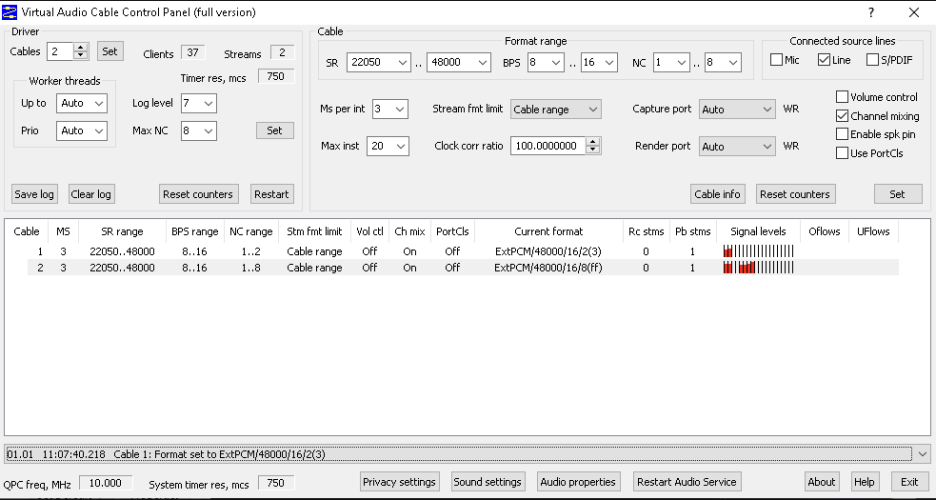Click the Signal levels column header
The width and height of the screenshot is (936, 500).
[x=758, y=232]
